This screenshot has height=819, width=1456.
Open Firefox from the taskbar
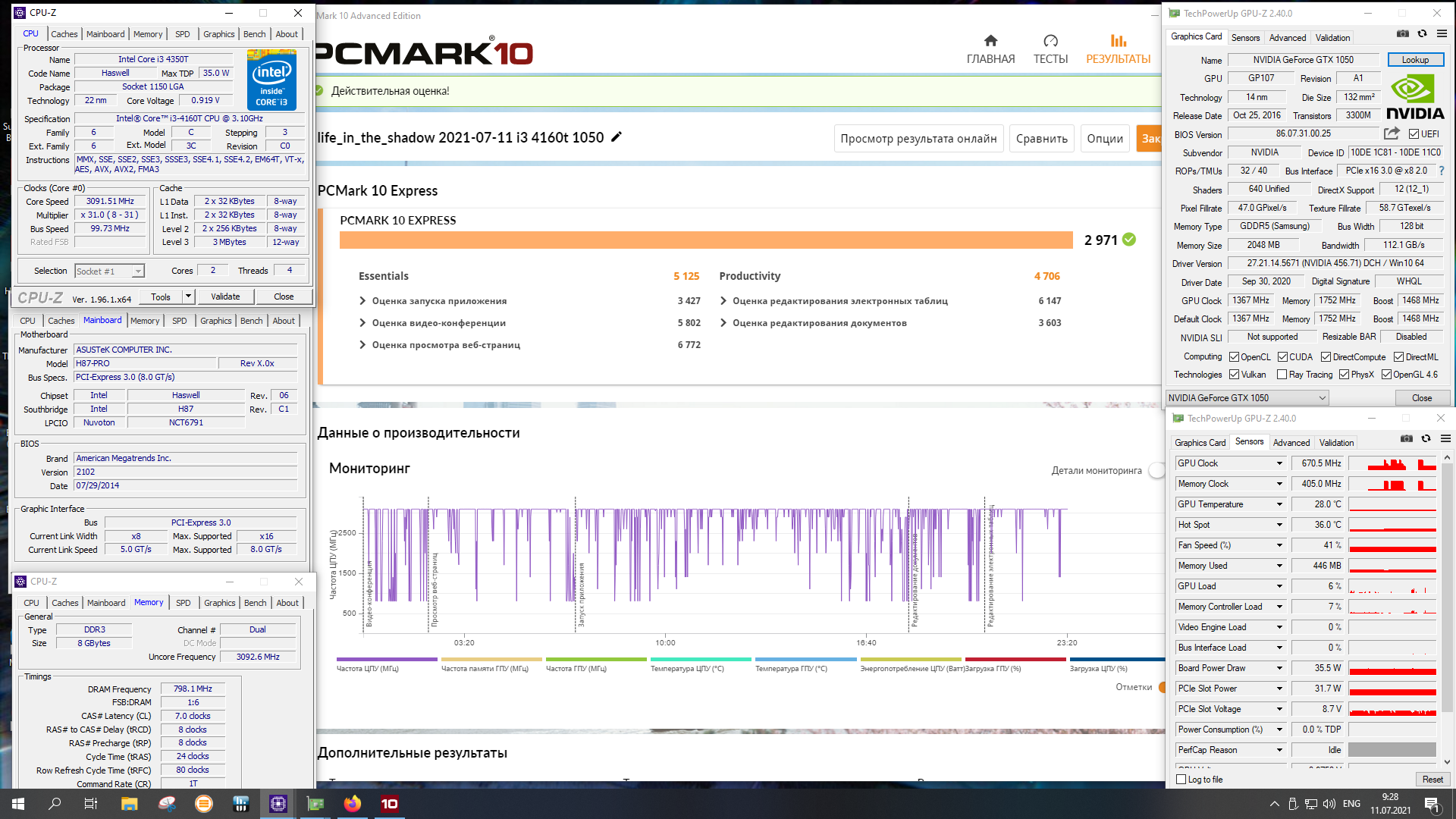(352, 804)
